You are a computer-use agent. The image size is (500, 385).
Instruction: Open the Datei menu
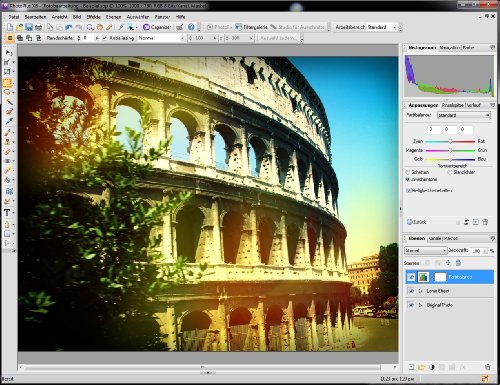(14, 17)
